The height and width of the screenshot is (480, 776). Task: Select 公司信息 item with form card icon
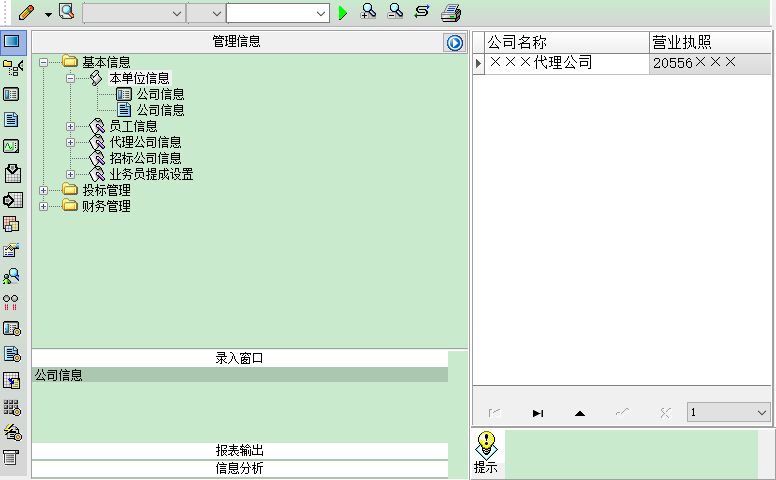click(160, 94)
